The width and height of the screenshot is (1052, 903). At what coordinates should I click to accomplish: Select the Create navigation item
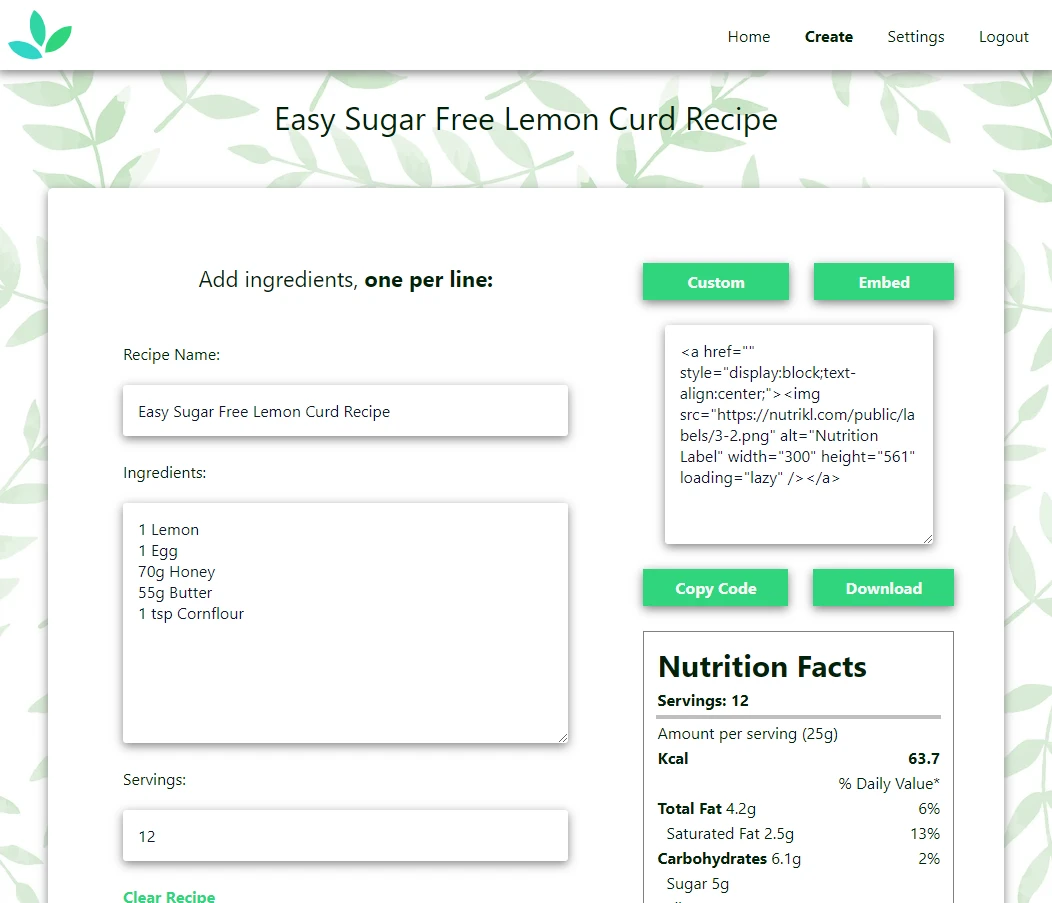829,37
